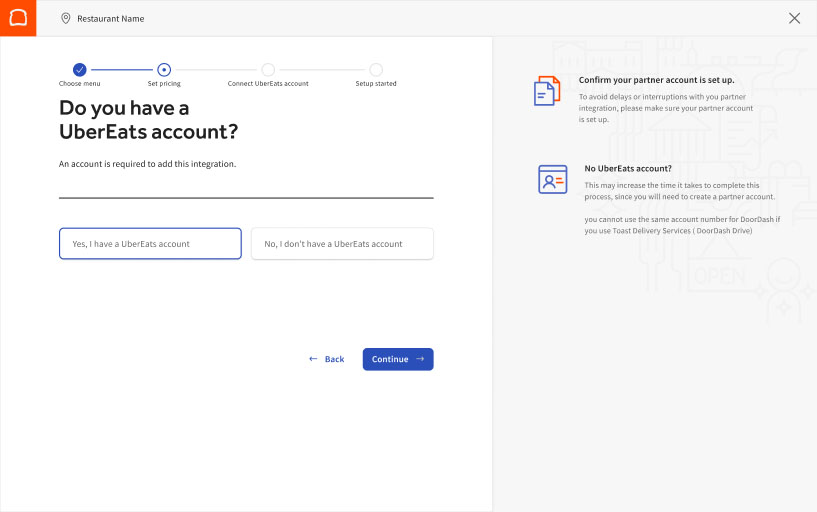Viewport: 817px width, 512px height.
Task: Click the "Do you have a UberEats account?" heading
Action: (x=149, y=120)
